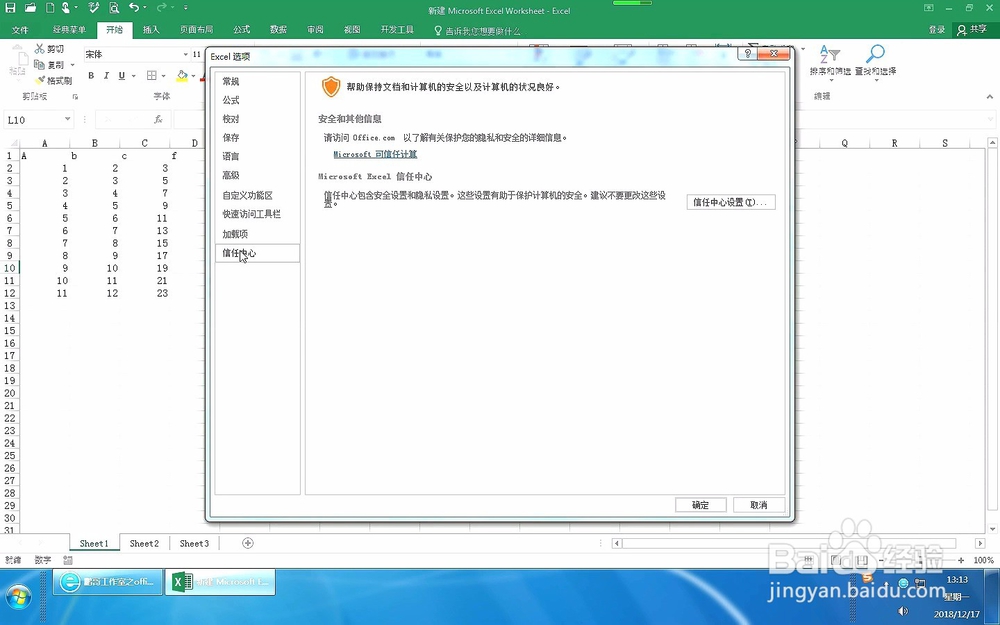Select Language (语言) in Excel Options
Viewport: 1000px width, 625px height.
[257, 156]
